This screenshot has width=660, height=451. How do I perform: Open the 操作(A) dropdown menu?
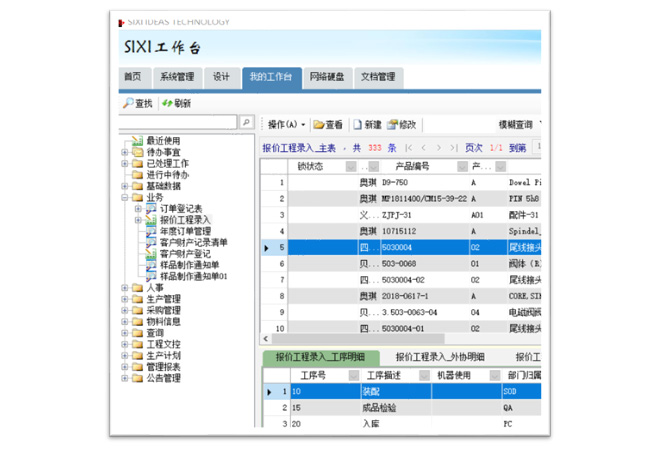pyautogui.click(x=286, y=125)
